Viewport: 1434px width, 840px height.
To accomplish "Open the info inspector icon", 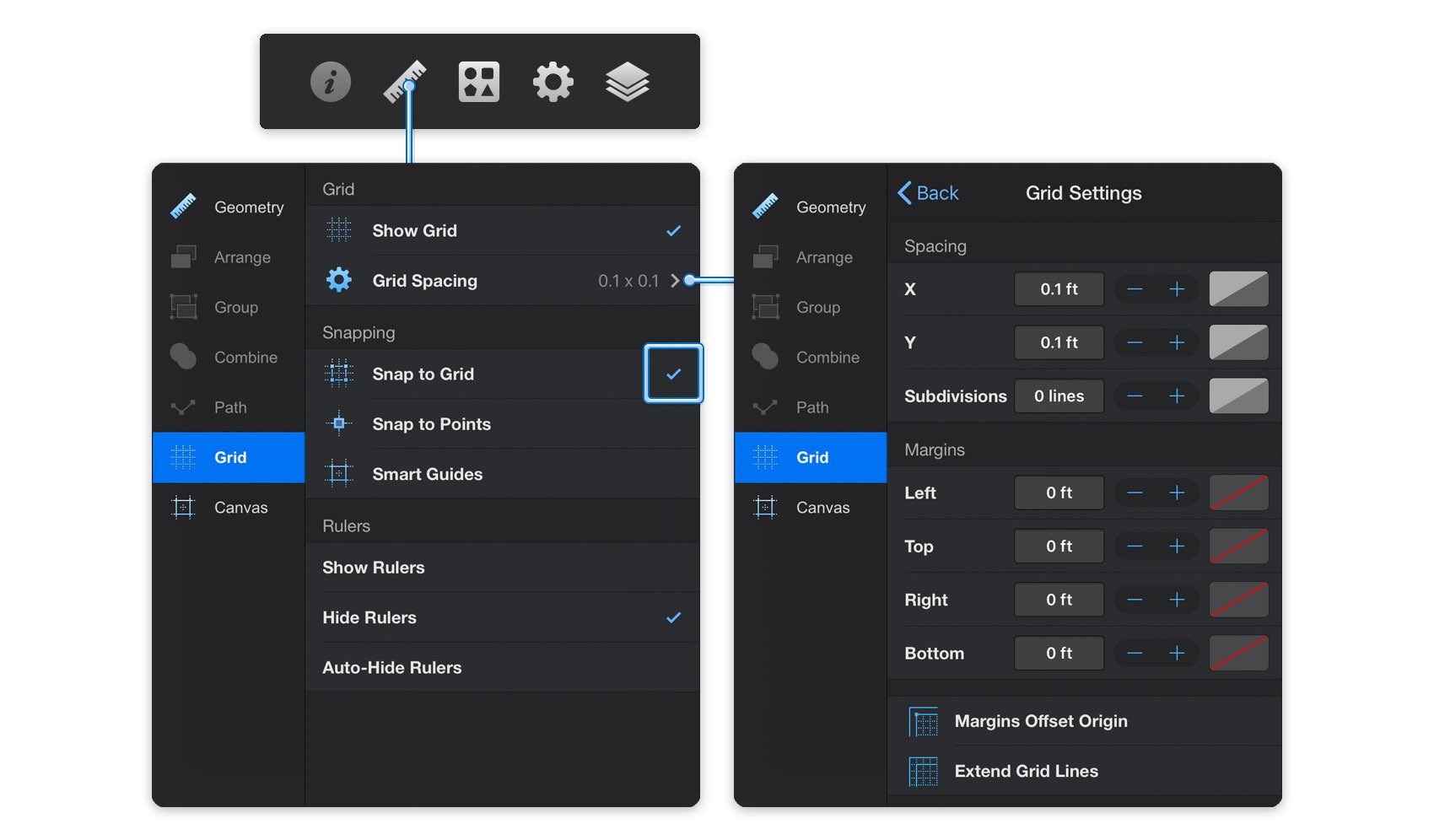I will (331, 82).
